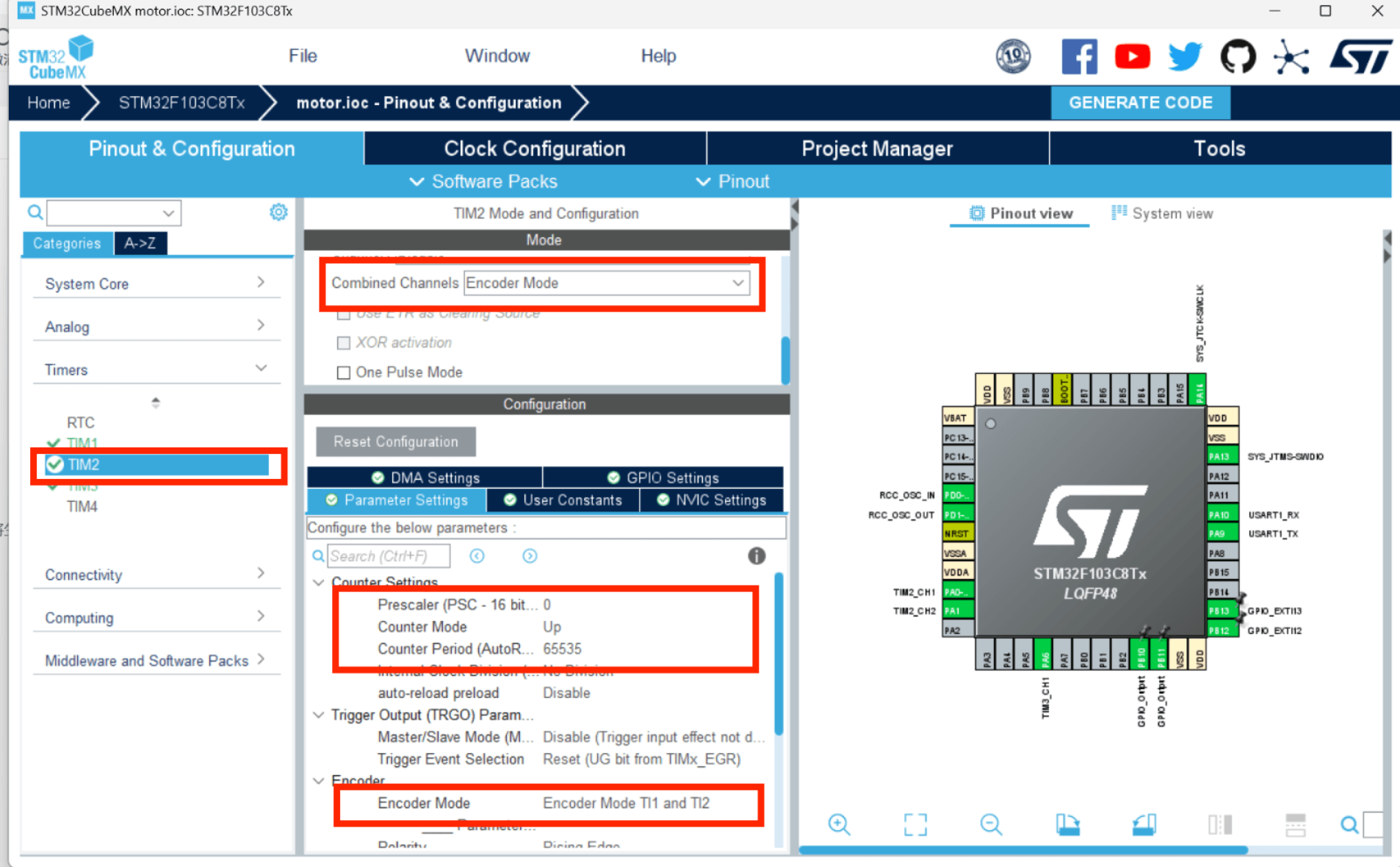This screenshot has height=867, width=1400.
Task: Click the ST logo icon
Action: [x=1360, y=57]
